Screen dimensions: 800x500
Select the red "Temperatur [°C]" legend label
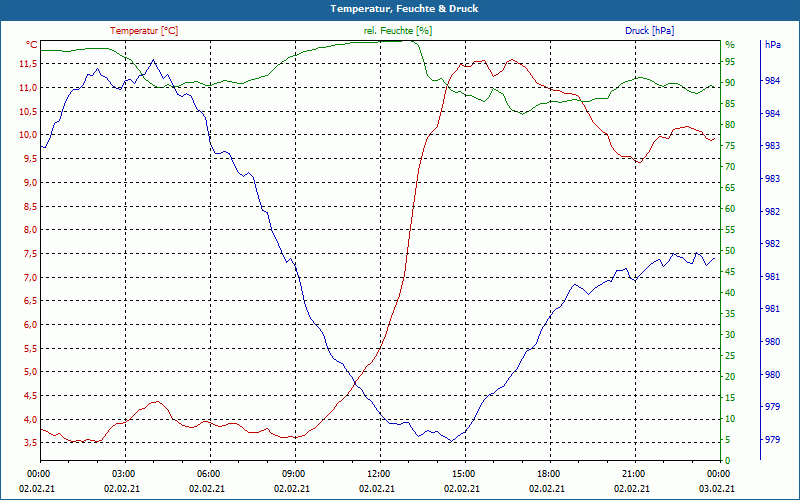(x=144, y=31)
